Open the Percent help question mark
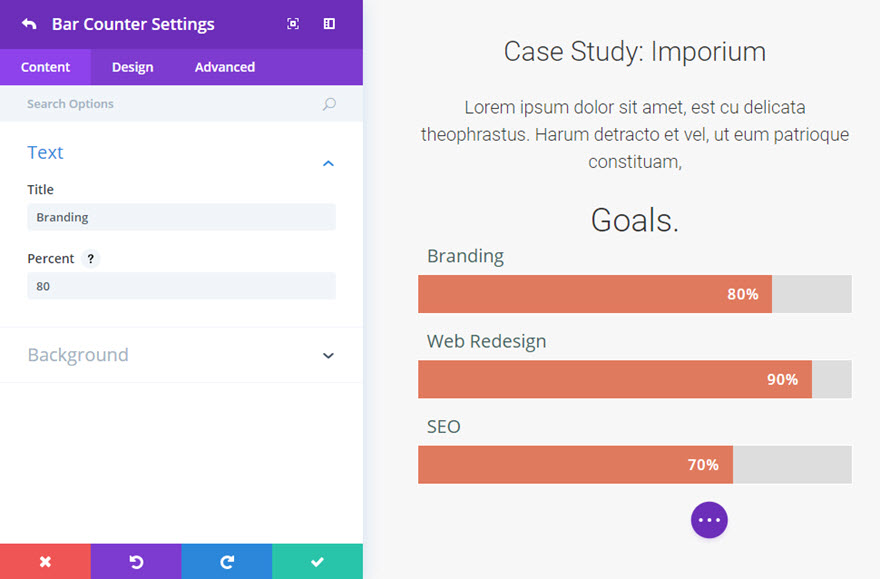The height and width of the screenshot is (579, 880). [90, 259]
